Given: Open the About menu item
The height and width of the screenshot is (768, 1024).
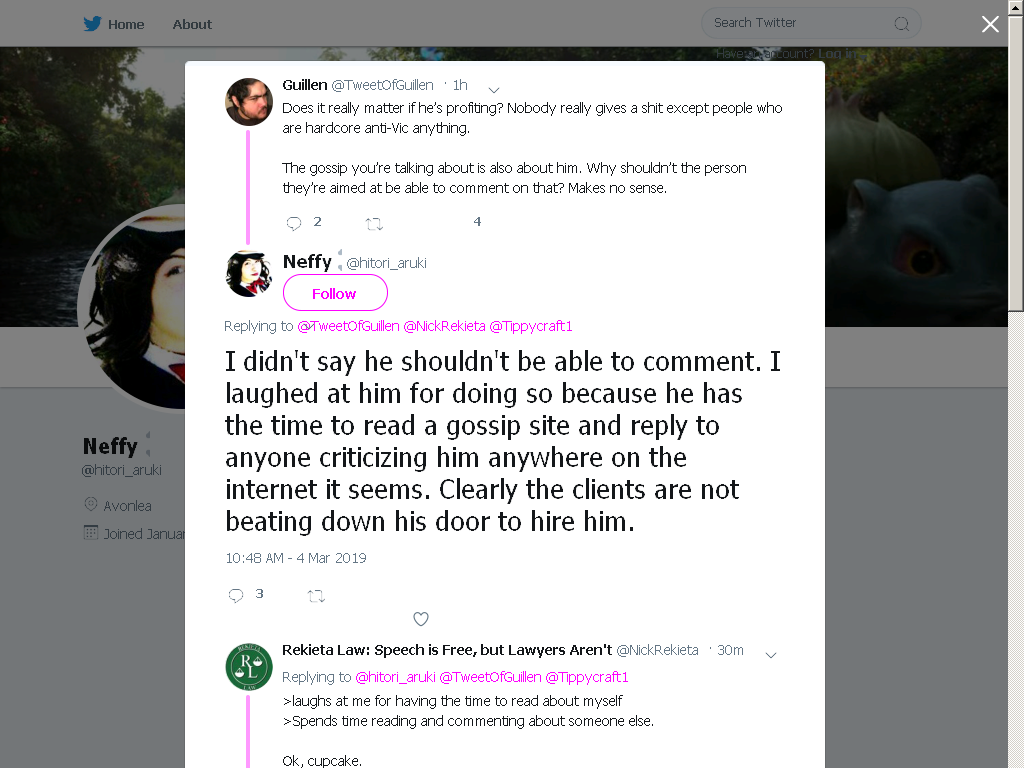Looking at the screenshot, I should 192,24.
